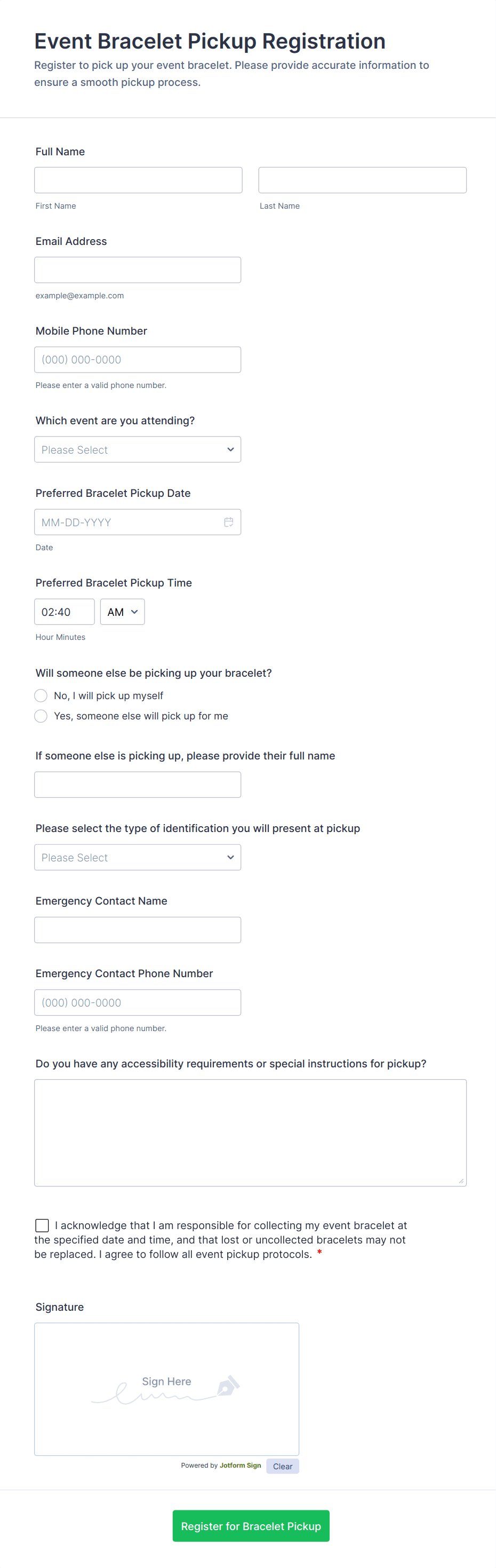Click the Emergency Contact Phone Number field
496x1568 pixels.
pyautogui.click(x=138, y=1002)
